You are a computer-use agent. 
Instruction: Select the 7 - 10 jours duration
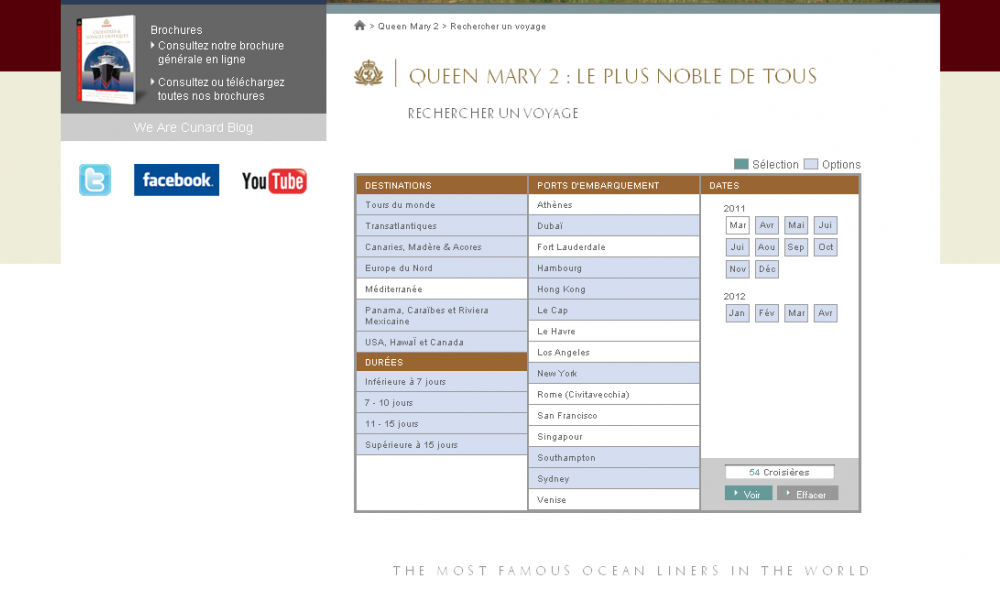point(441,403)
